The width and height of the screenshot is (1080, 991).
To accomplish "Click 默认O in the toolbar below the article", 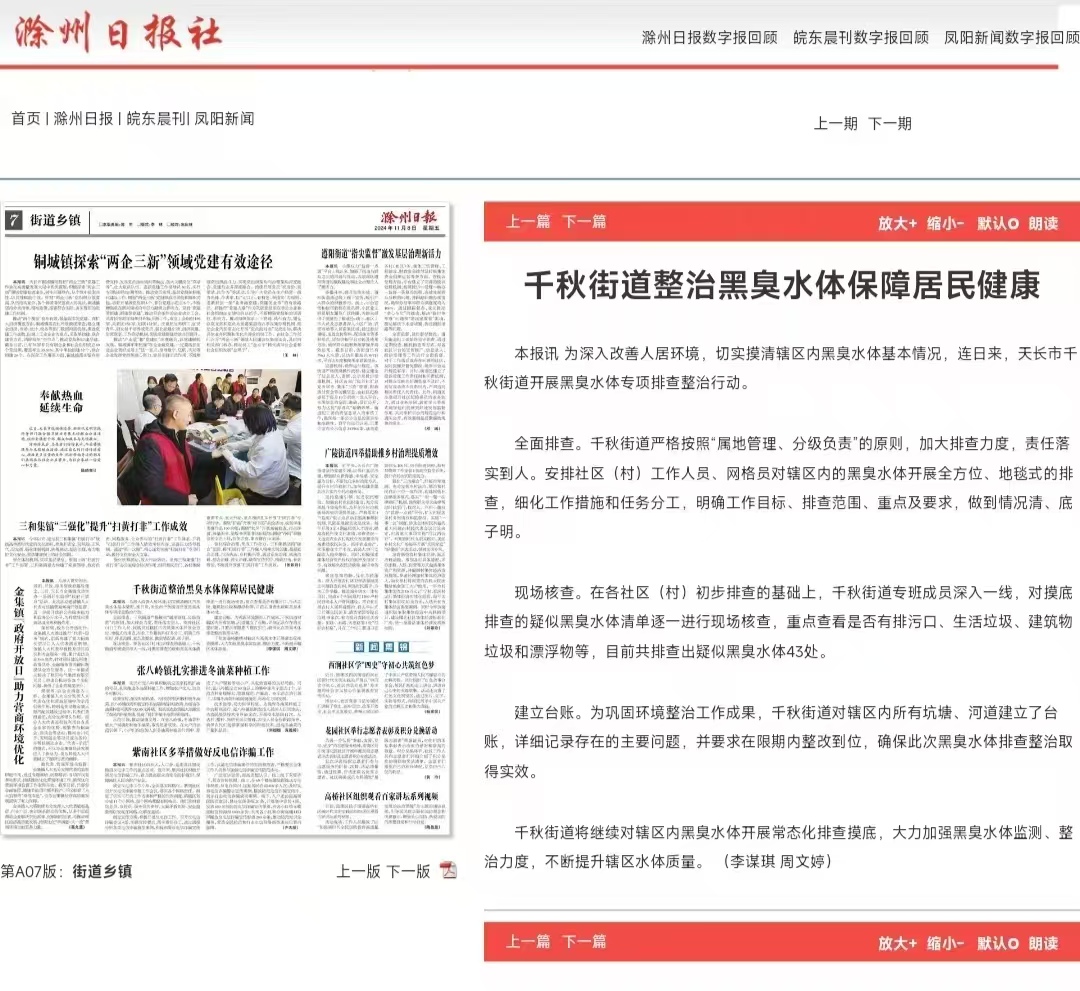I will 998,943.
